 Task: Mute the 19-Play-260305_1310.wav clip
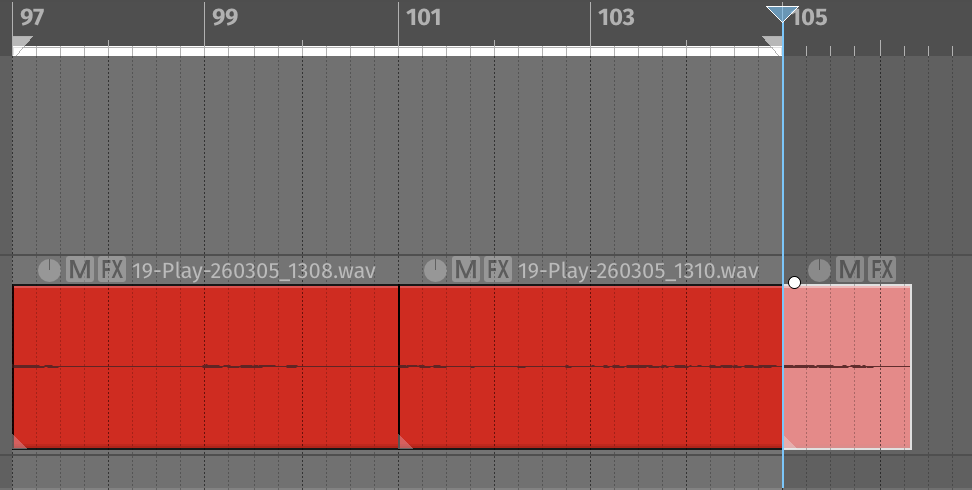(466, 270)
